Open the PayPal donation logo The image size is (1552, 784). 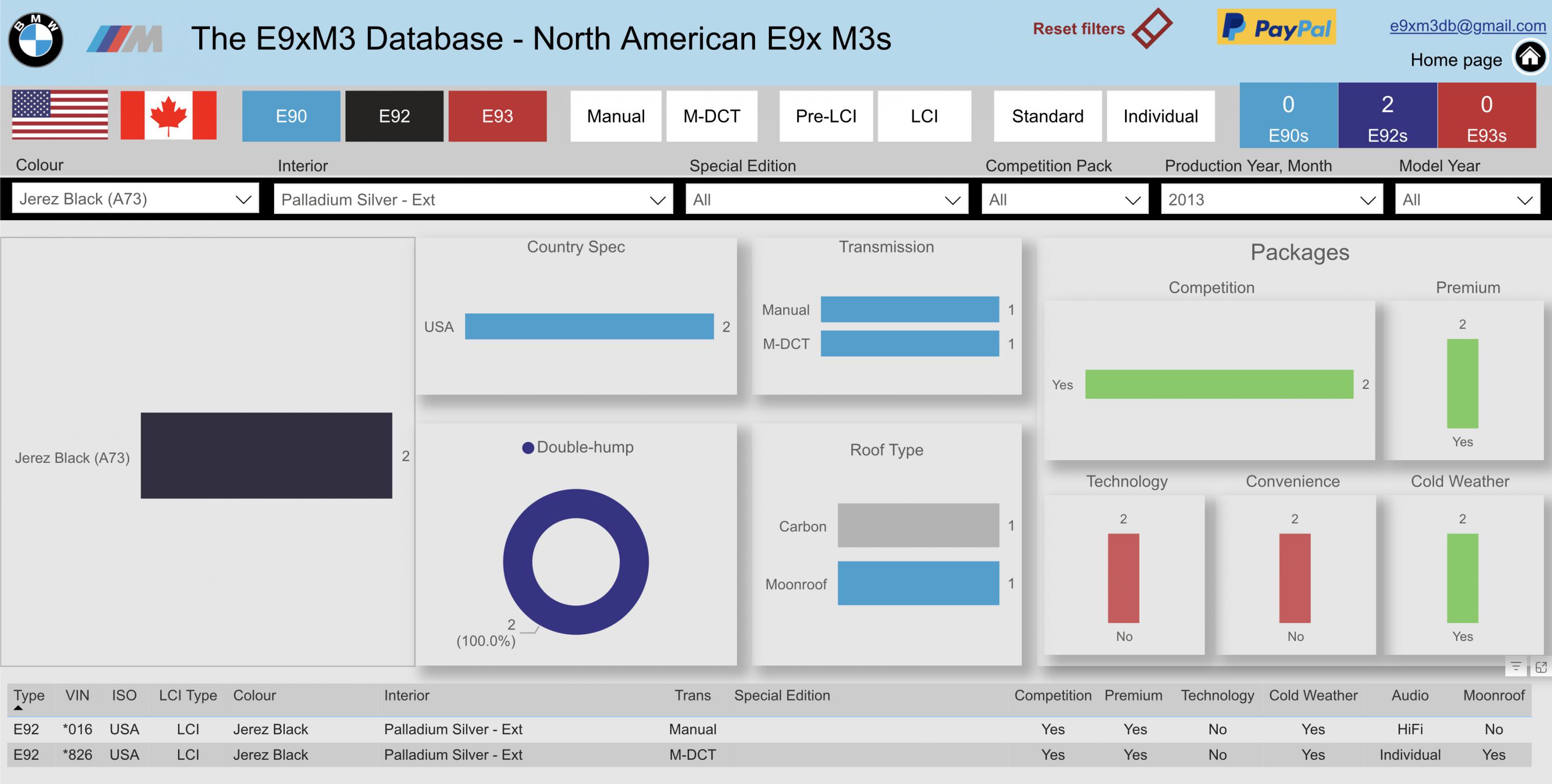[1276, 27]
